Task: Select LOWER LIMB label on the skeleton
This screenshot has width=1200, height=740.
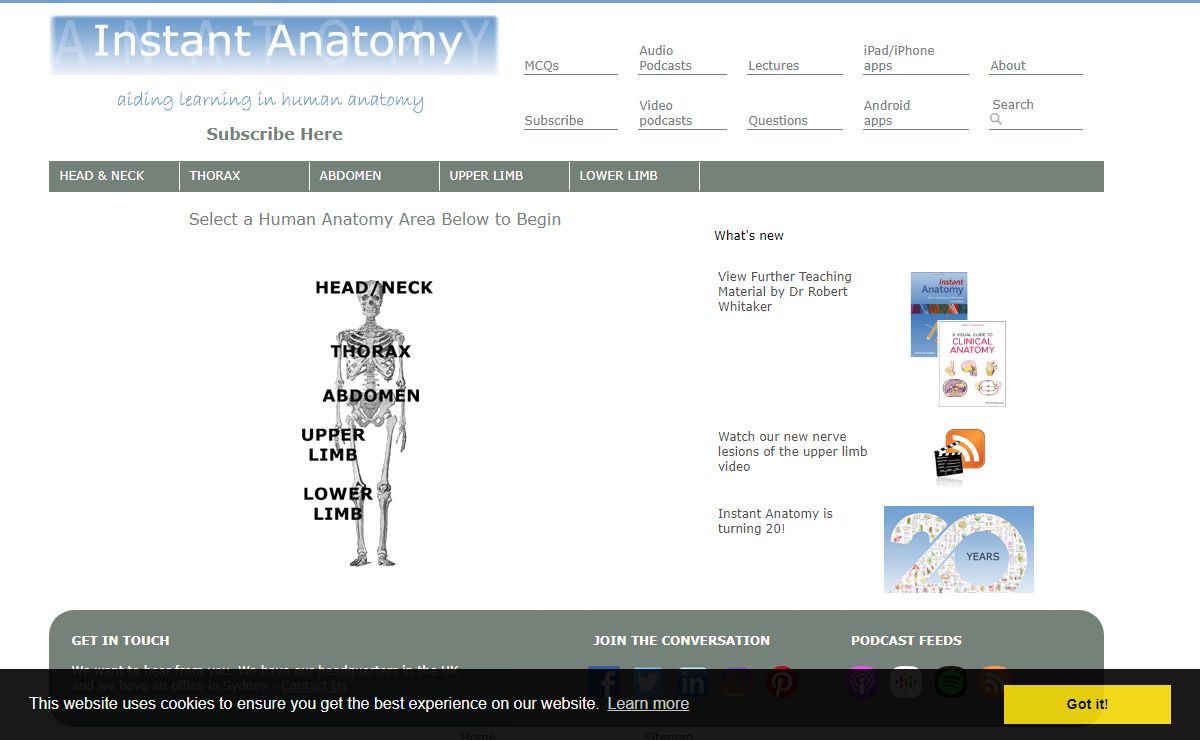Action: [x=338, y=504]
